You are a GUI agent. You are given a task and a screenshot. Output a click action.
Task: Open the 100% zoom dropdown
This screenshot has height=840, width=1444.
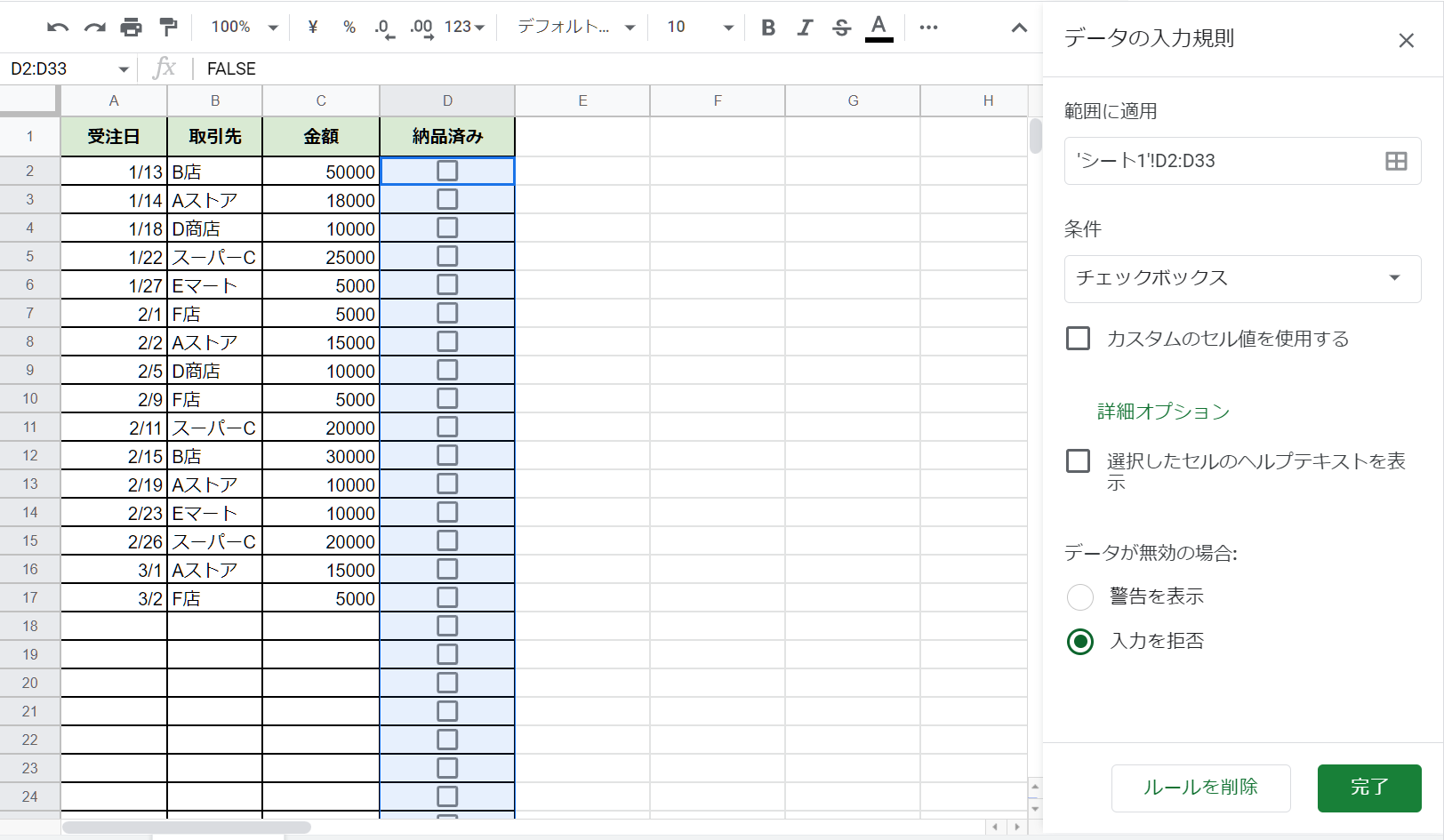pos(245,28)
